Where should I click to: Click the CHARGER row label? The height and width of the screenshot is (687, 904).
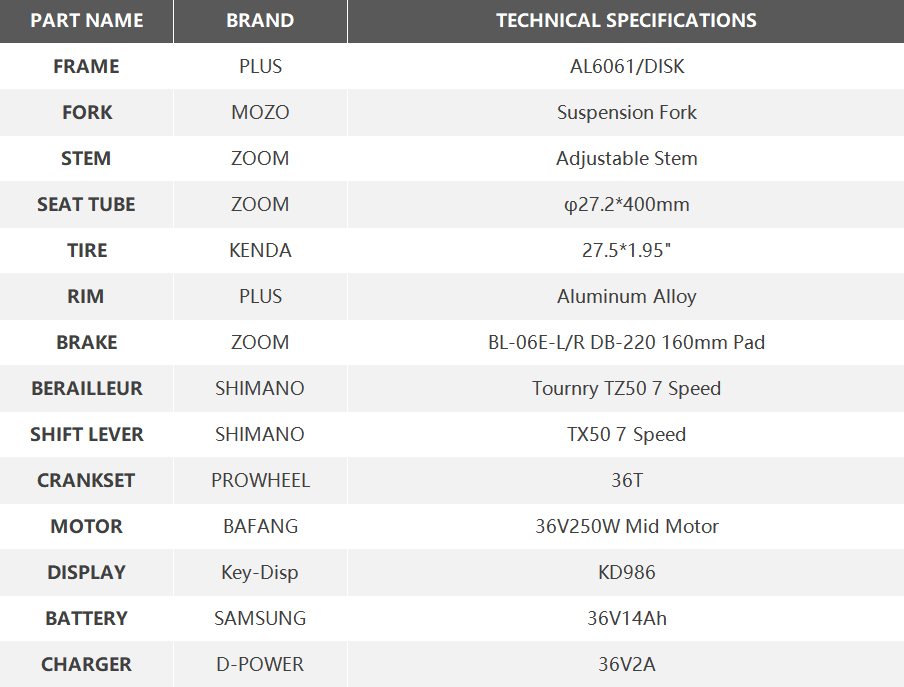[x=86, y=665]
